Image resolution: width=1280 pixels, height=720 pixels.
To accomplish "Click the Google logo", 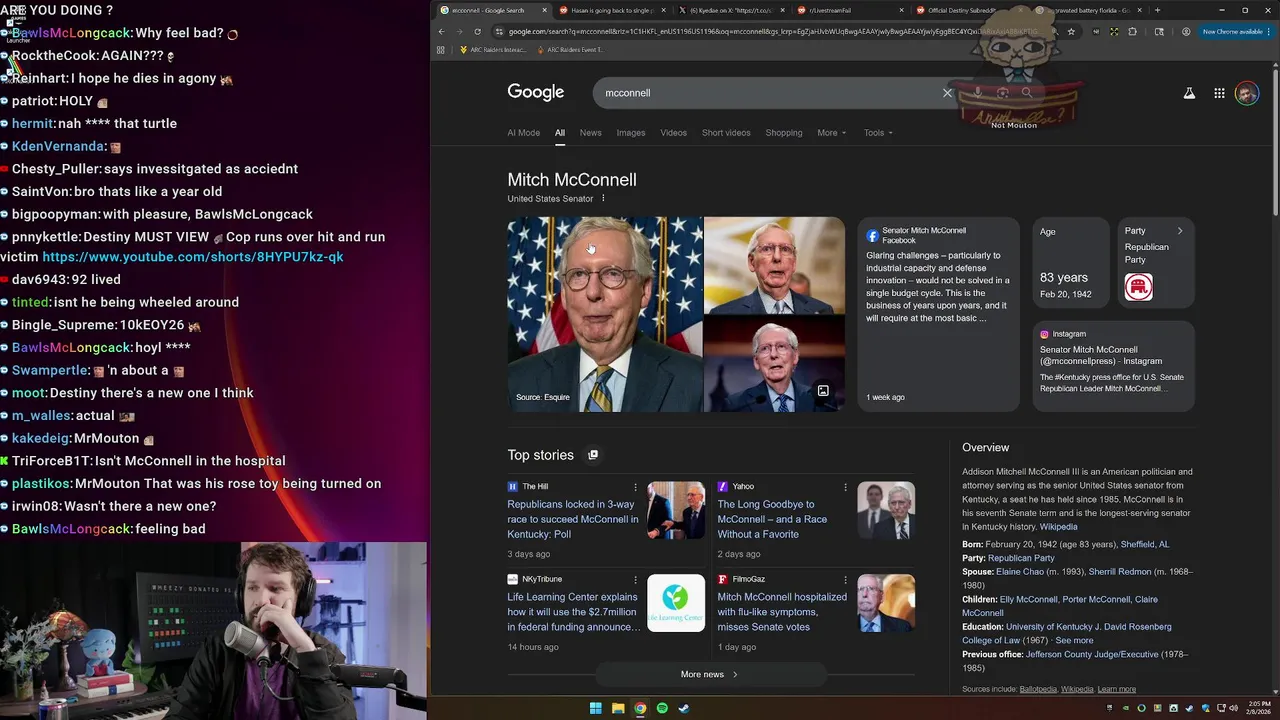I will pos(536,92).
